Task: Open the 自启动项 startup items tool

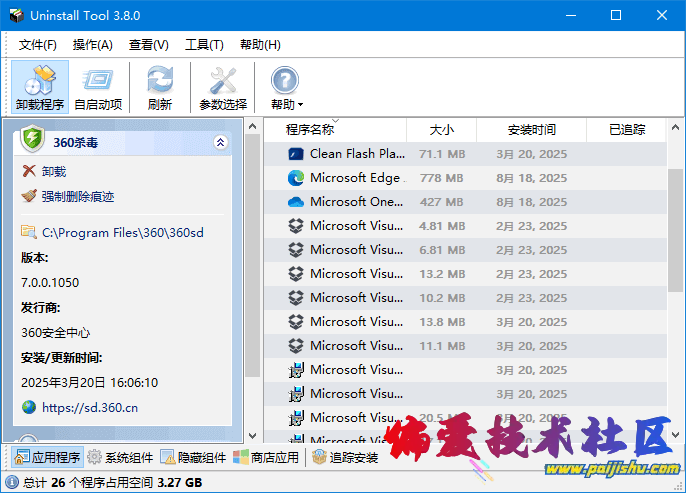Action: coord(98,87)
